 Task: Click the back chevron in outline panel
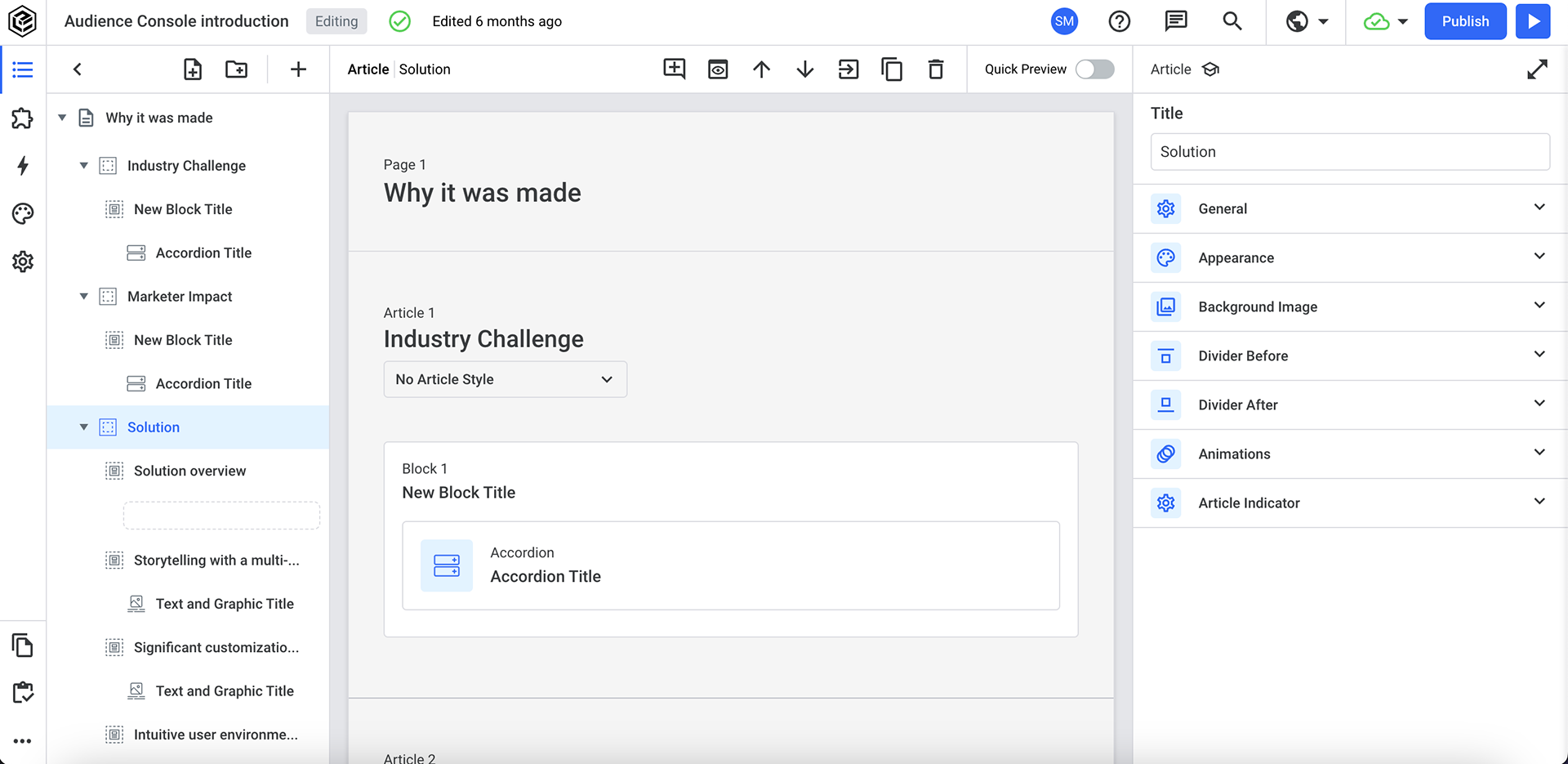(78, 69)
